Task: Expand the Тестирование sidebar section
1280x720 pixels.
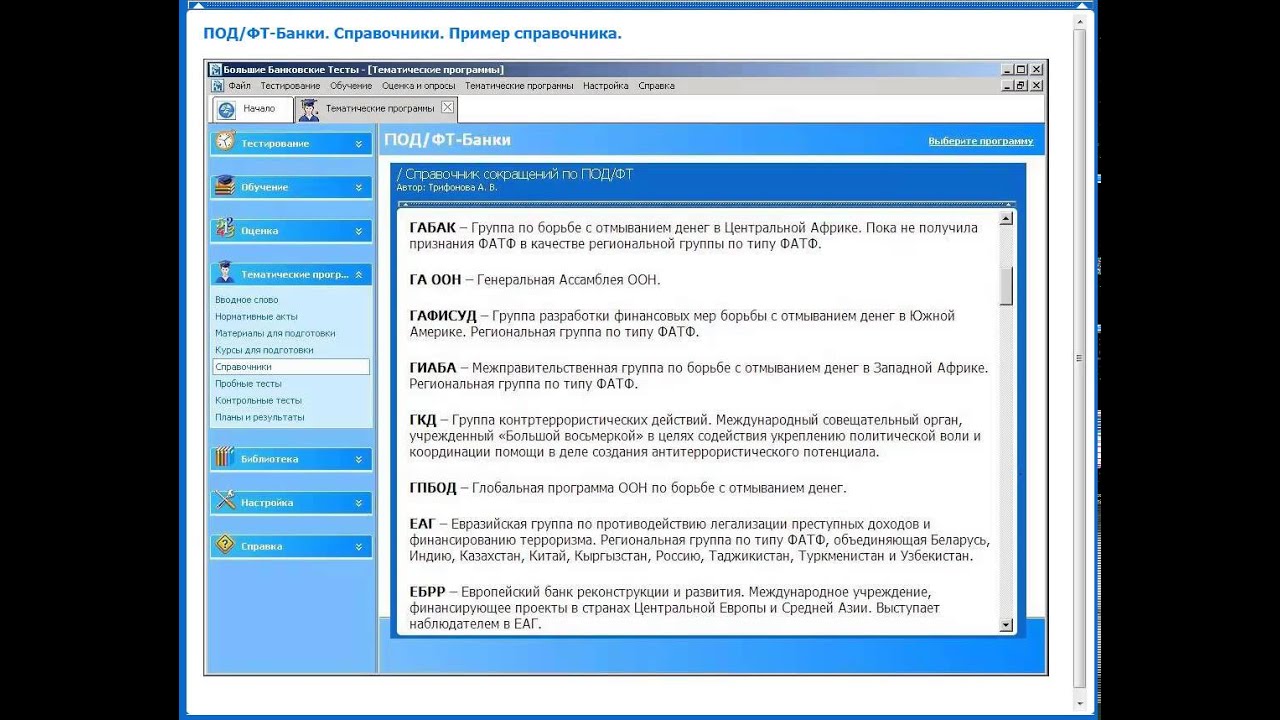Action: (x=358, y=144)
